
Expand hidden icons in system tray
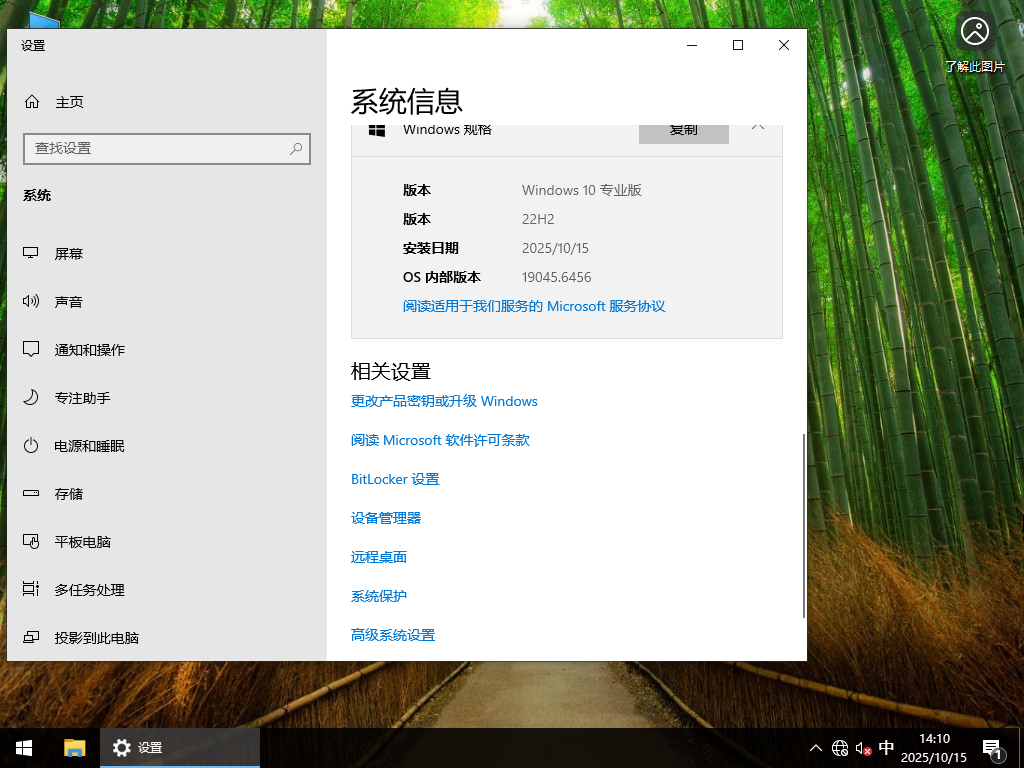coord(816,747)
